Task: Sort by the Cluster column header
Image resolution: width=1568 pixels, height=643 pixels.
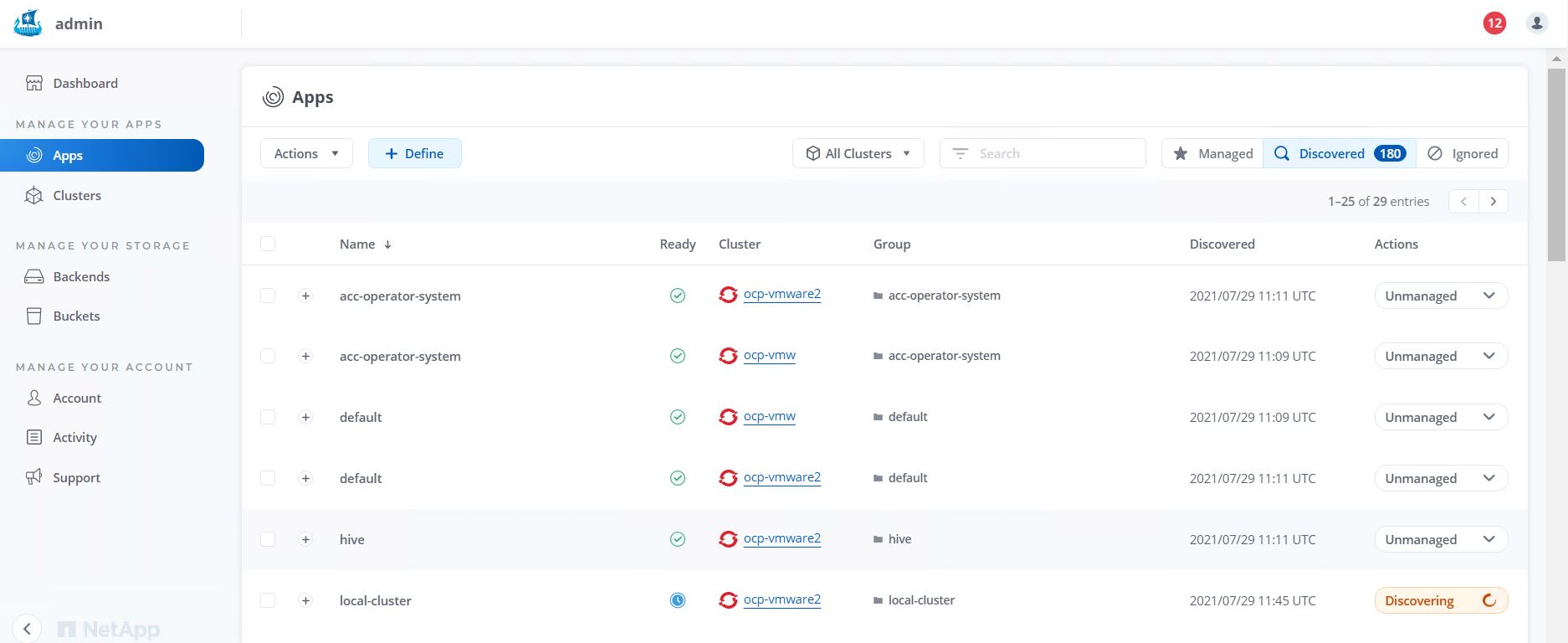Action: (740, 244)
